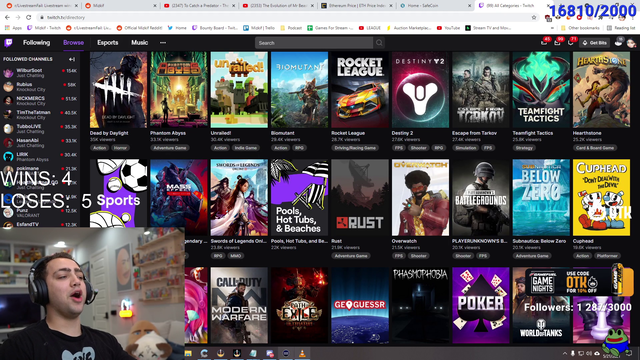This screenshot has height=360, width=640.
Task: Open Unrailed! category thumbnail
Action: pos(239,90)
